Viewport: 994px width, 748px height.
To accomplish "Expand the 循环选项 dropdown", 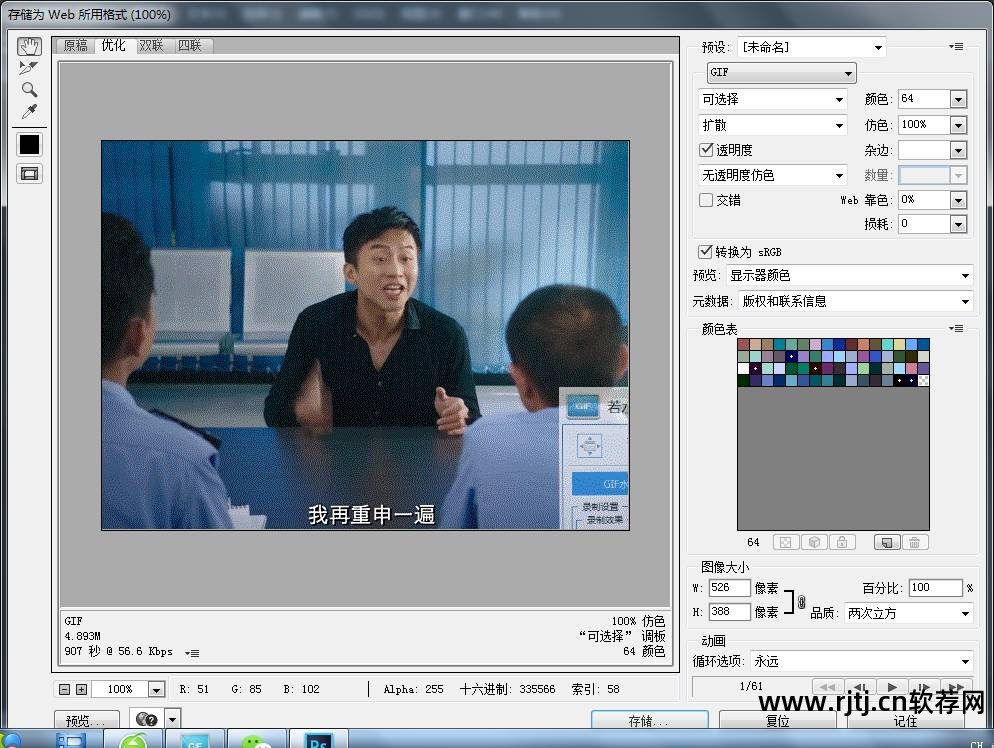I will pos(861,661).
